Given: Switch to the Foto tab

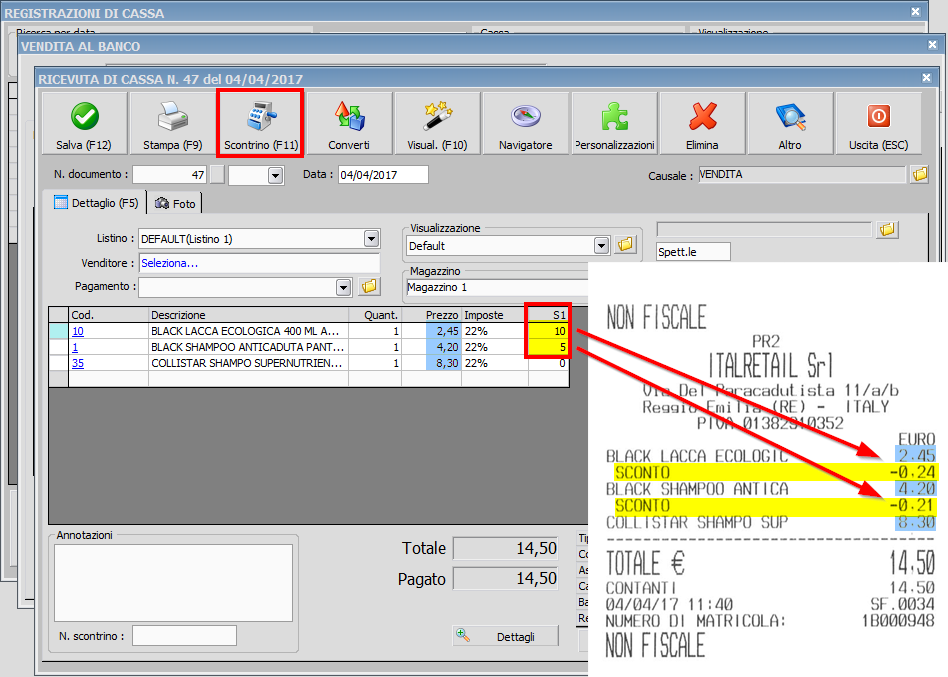Looking at the screenshot, I should click(x=176, y=203).
